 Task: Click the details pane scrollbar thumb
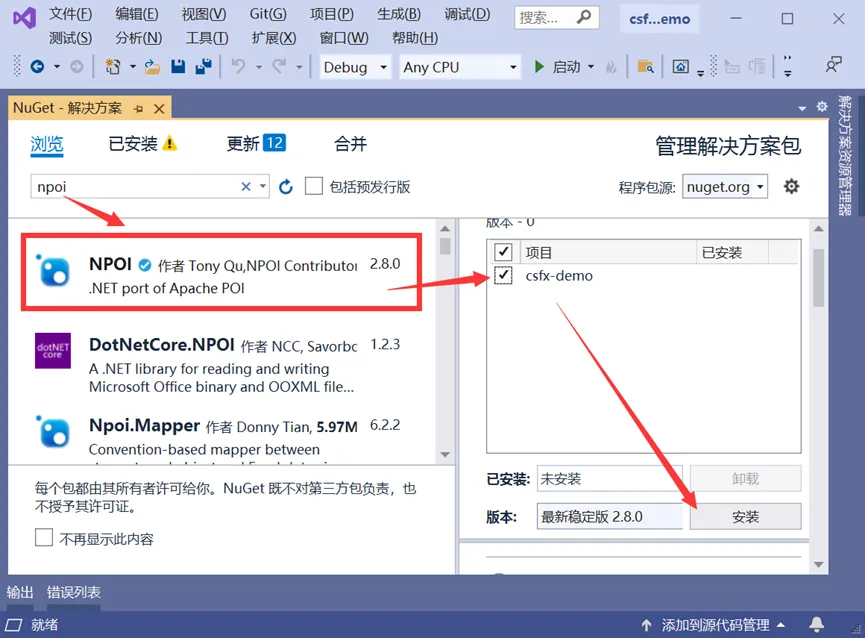point(819,277)
